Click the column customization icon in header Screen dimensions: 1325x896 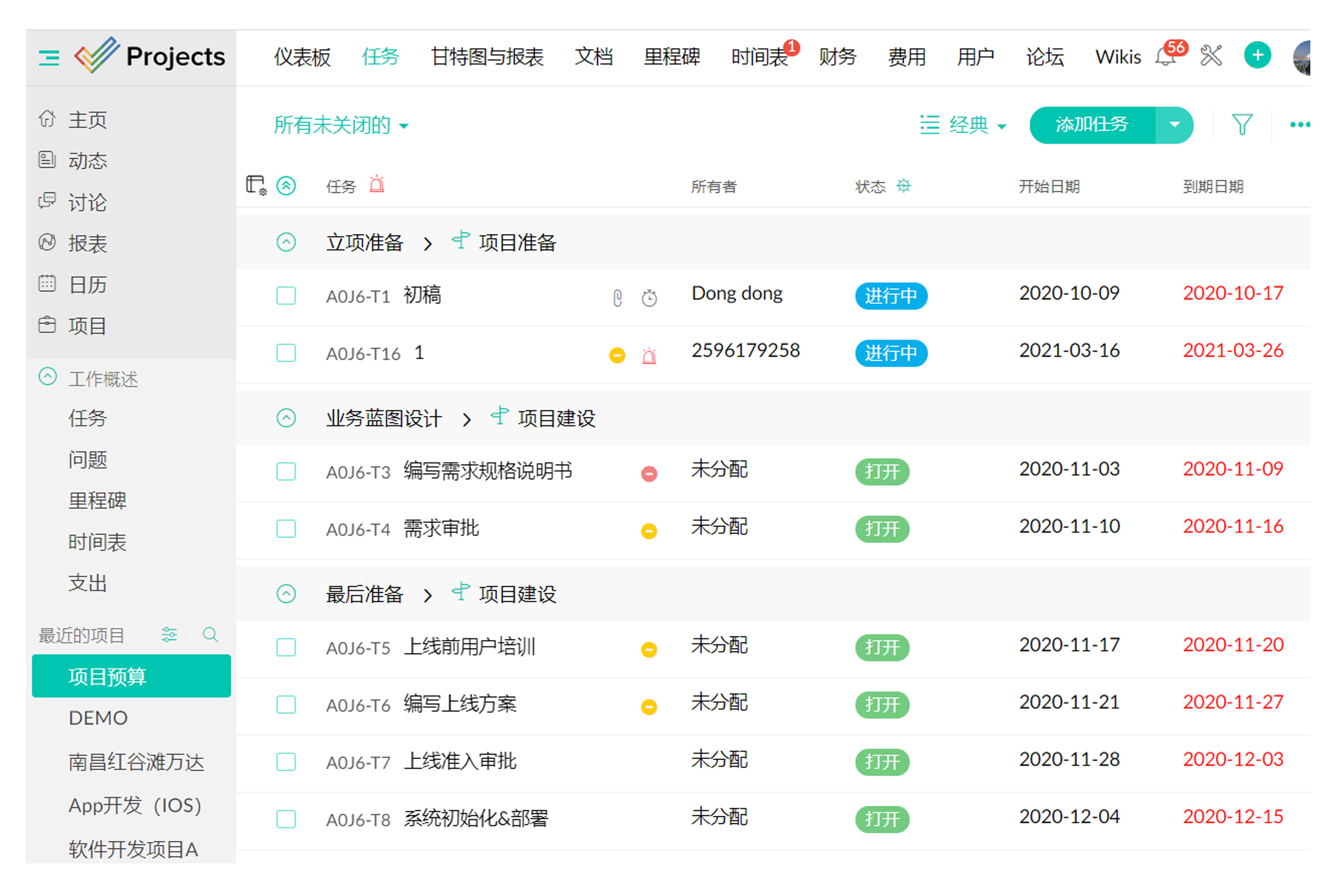point(256,186)
